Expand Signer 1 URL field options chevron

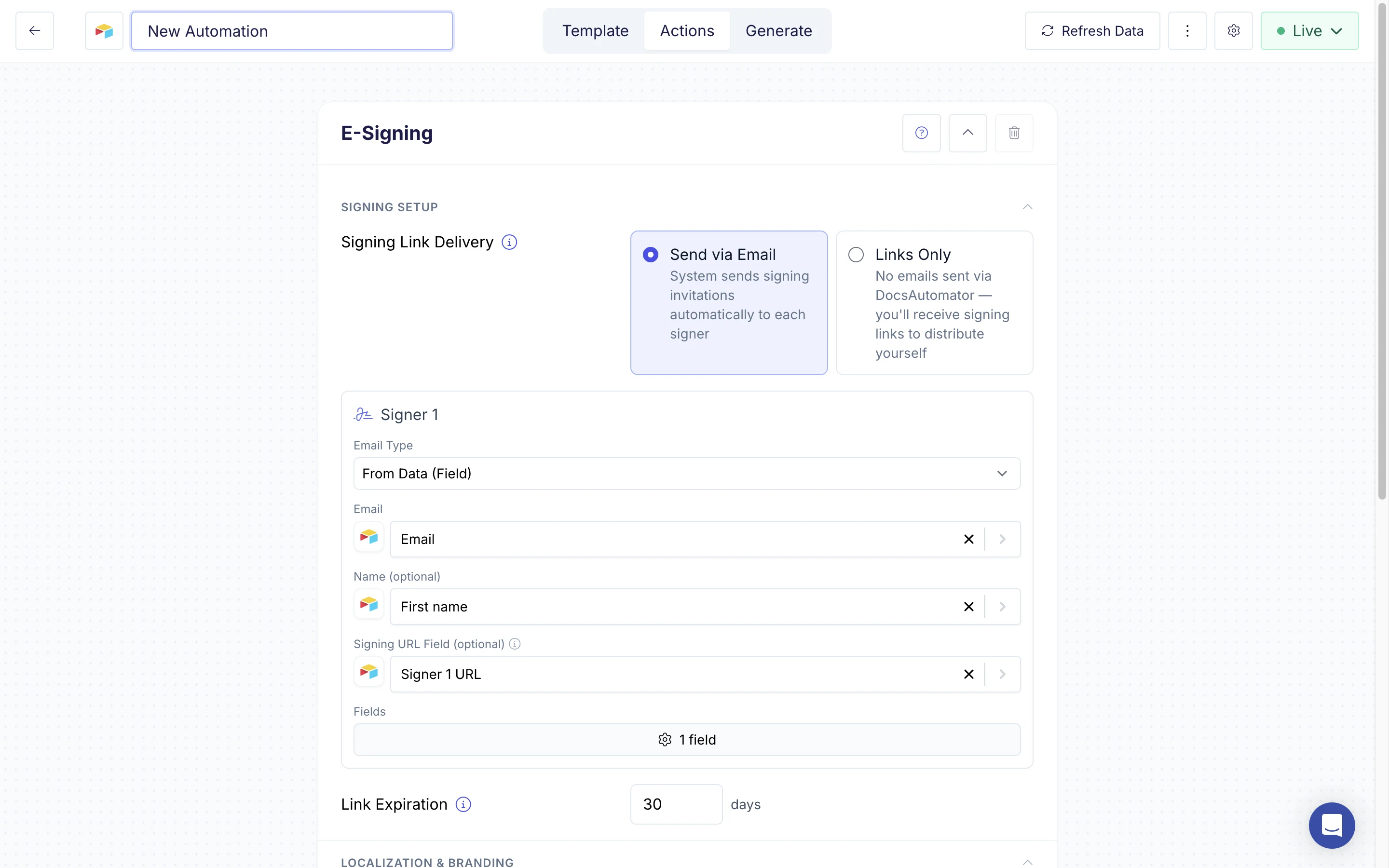coord(1003,674)
